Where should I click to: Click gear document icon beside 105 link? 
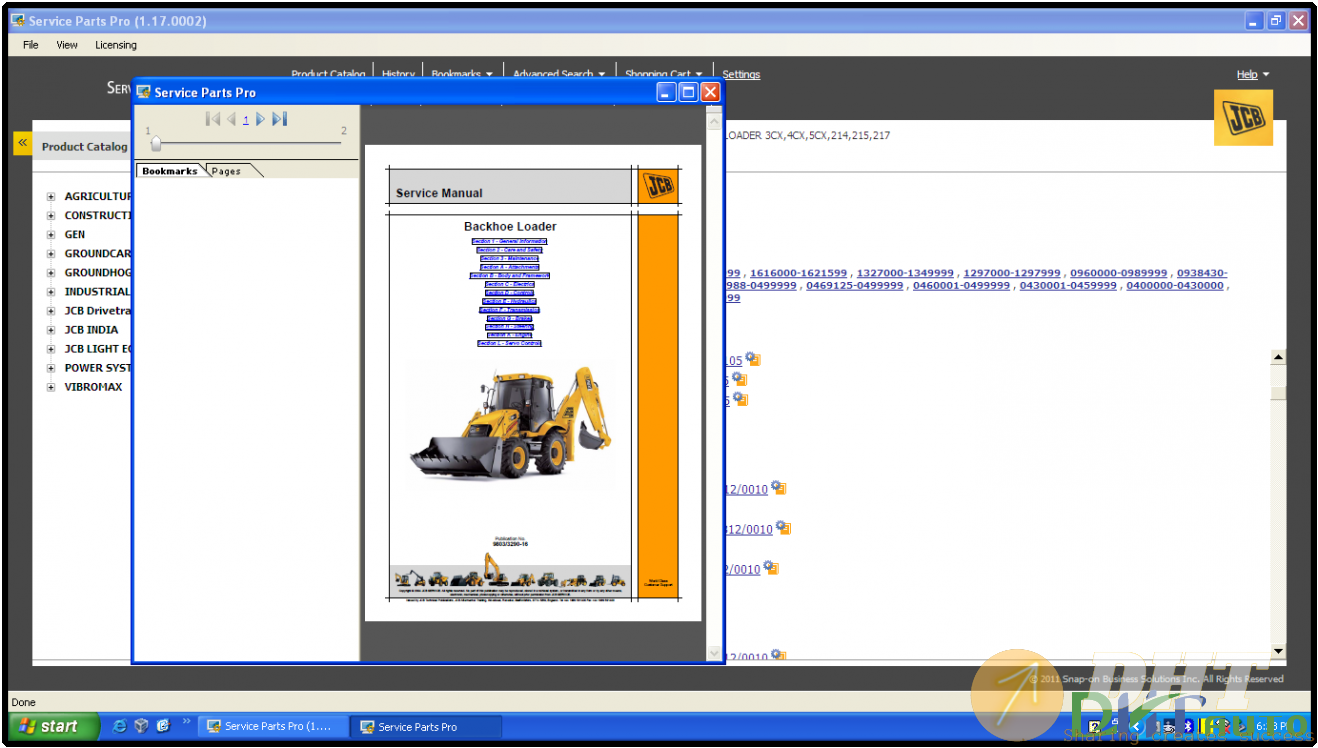coord(753,360)
